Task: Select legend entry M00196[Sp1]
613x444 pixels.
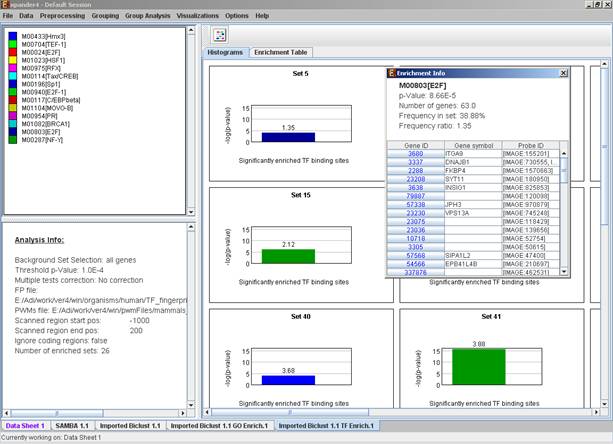Action: 41,84
